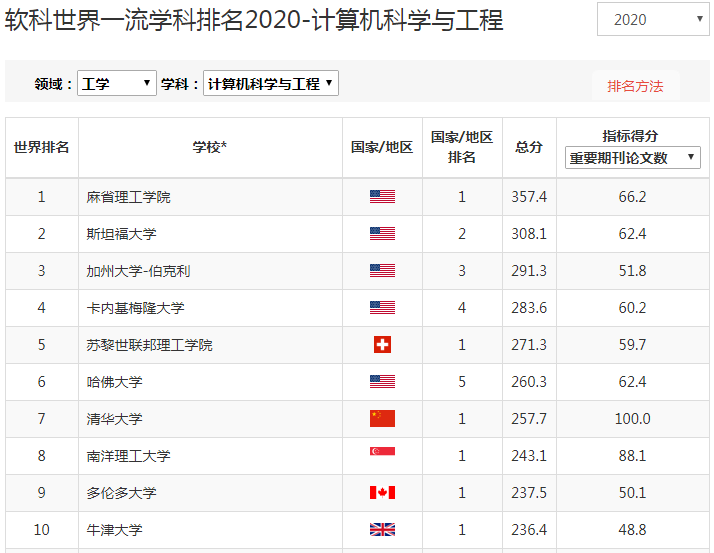Click the 国家/地区排名 column header
The height and width of the screenshot is (553, 714).
462,147
